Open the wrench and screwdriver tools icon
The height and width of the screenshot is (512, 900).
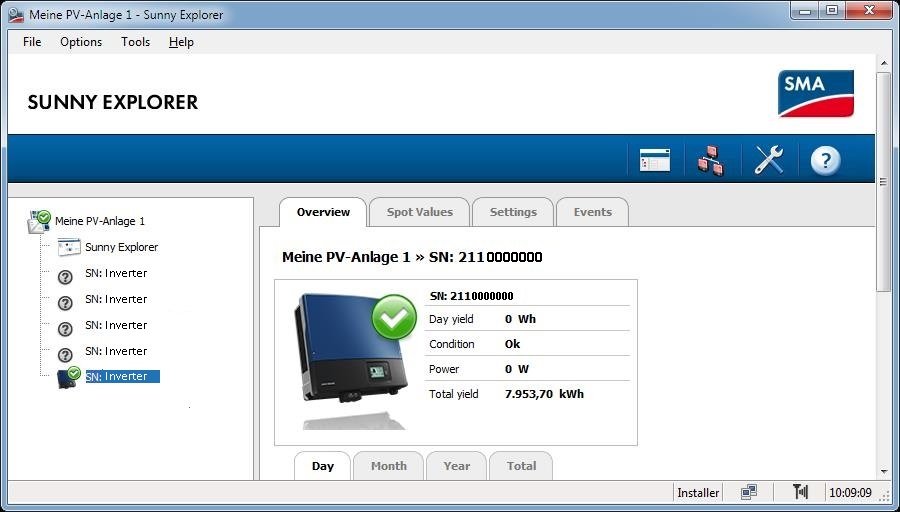pos(769,160)
